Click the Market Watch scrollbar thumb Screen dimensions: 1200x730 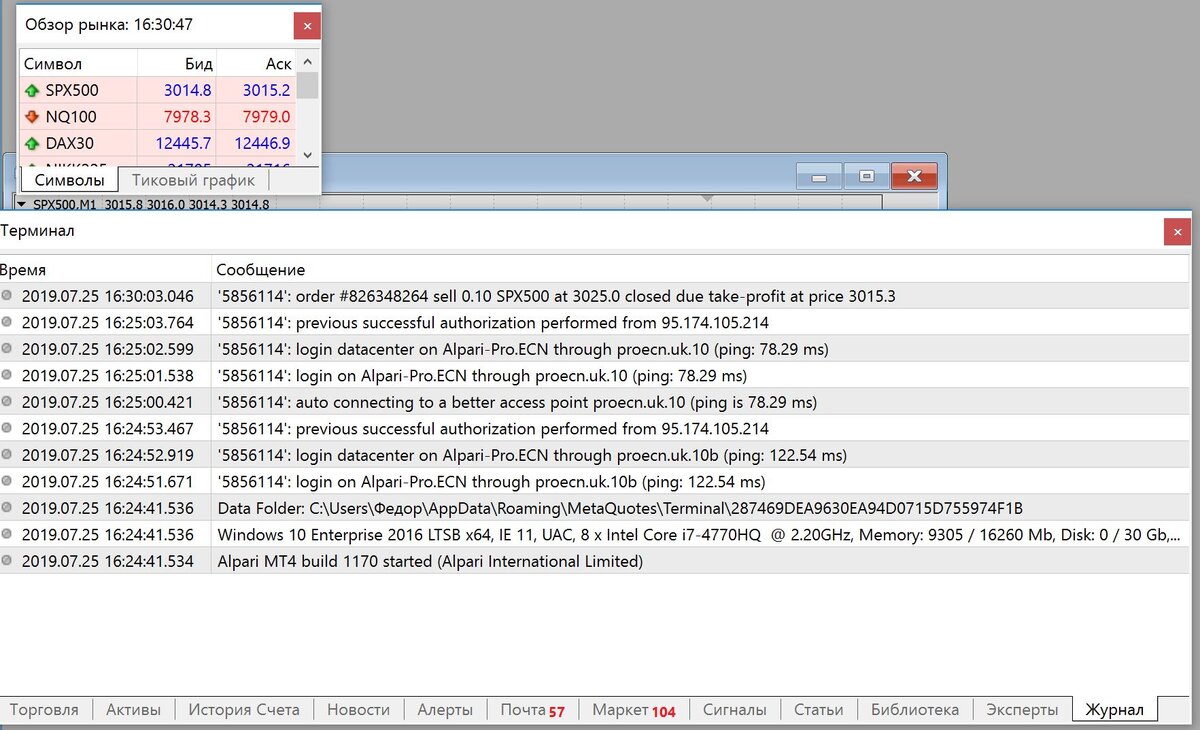(x=308, y=85)
